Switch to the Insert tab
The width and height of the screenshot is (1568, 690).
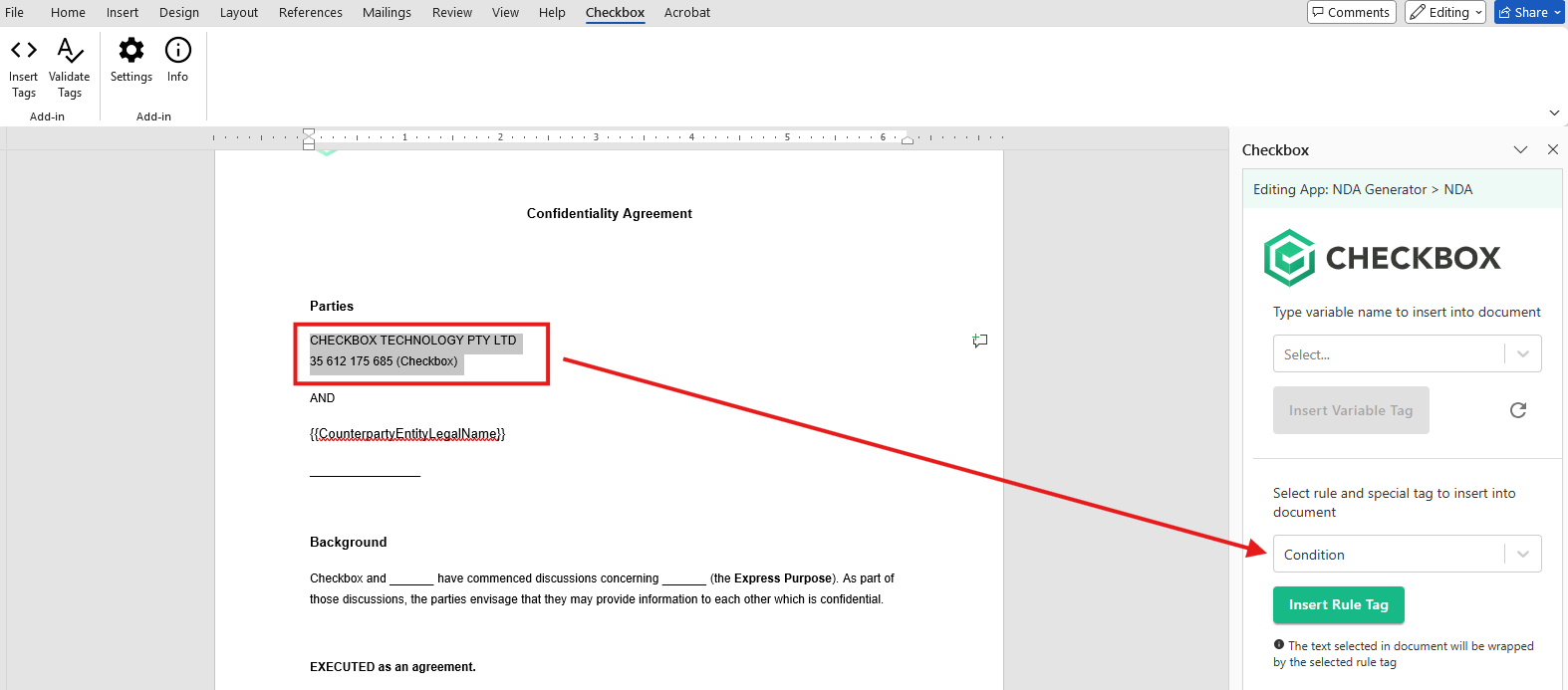coord(123,12)
